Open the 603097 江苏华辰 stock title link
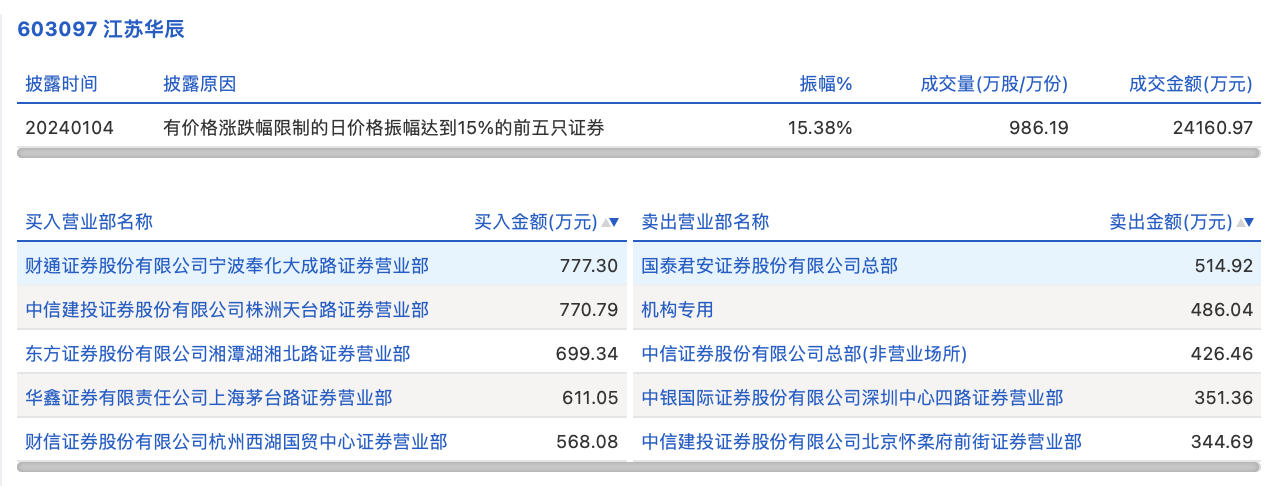Viewport: 1268px width, 486px height. 101,29
